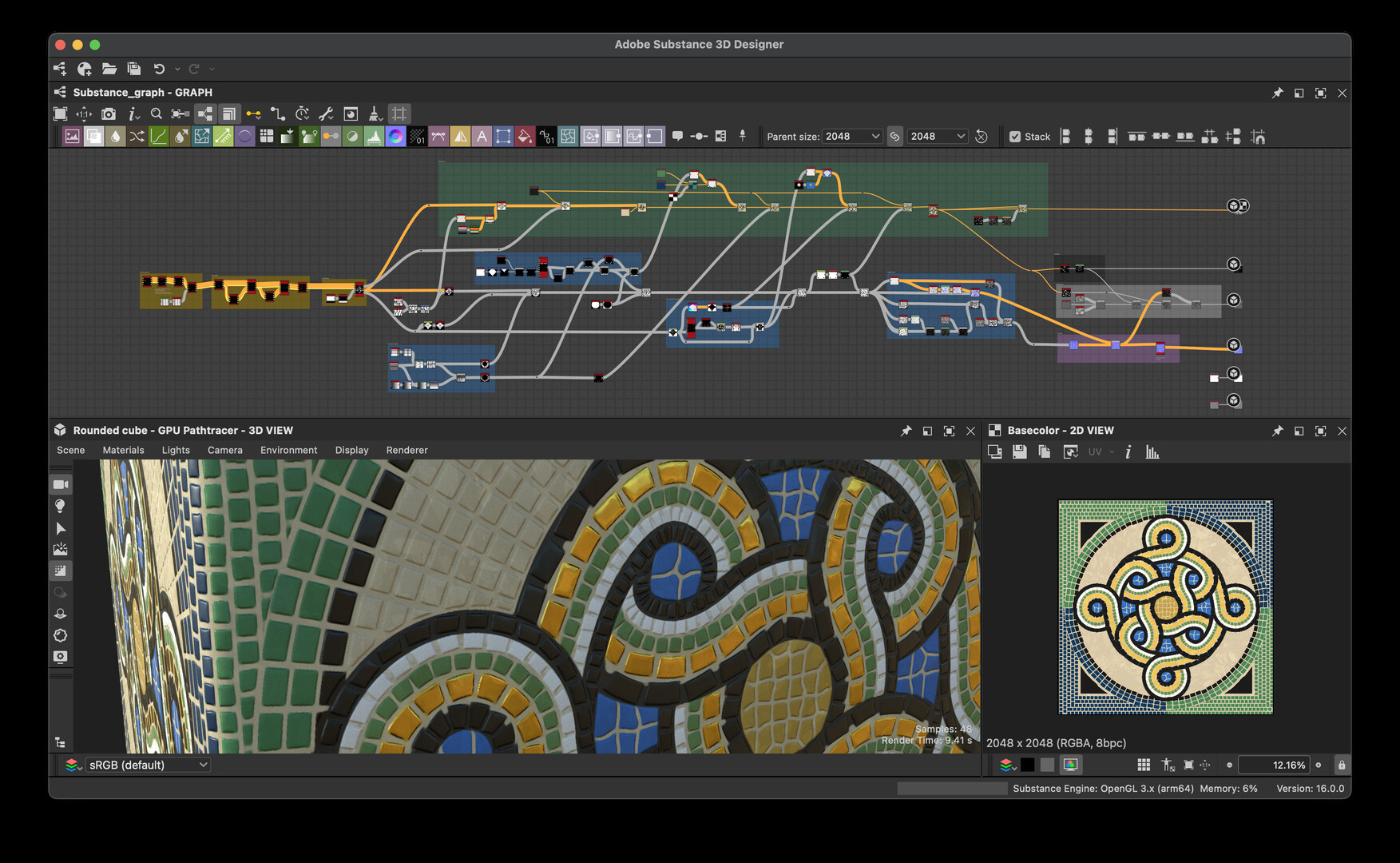Click the magnifier search icon in graph toolbar

tap(157, 114)
